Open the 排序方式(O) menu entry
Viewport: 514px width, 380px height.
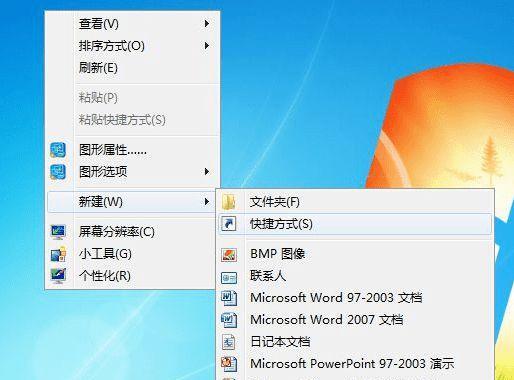tap(133, 46)
